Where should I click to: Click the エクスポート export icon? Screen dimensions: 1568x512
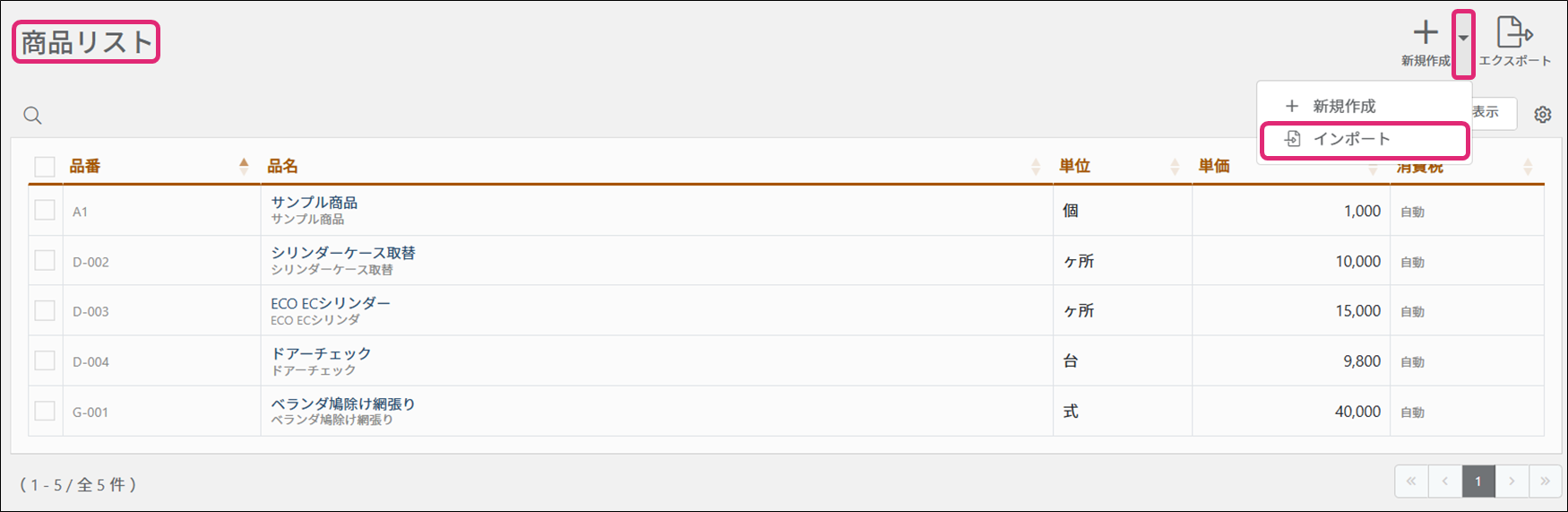pos(1514,33)
